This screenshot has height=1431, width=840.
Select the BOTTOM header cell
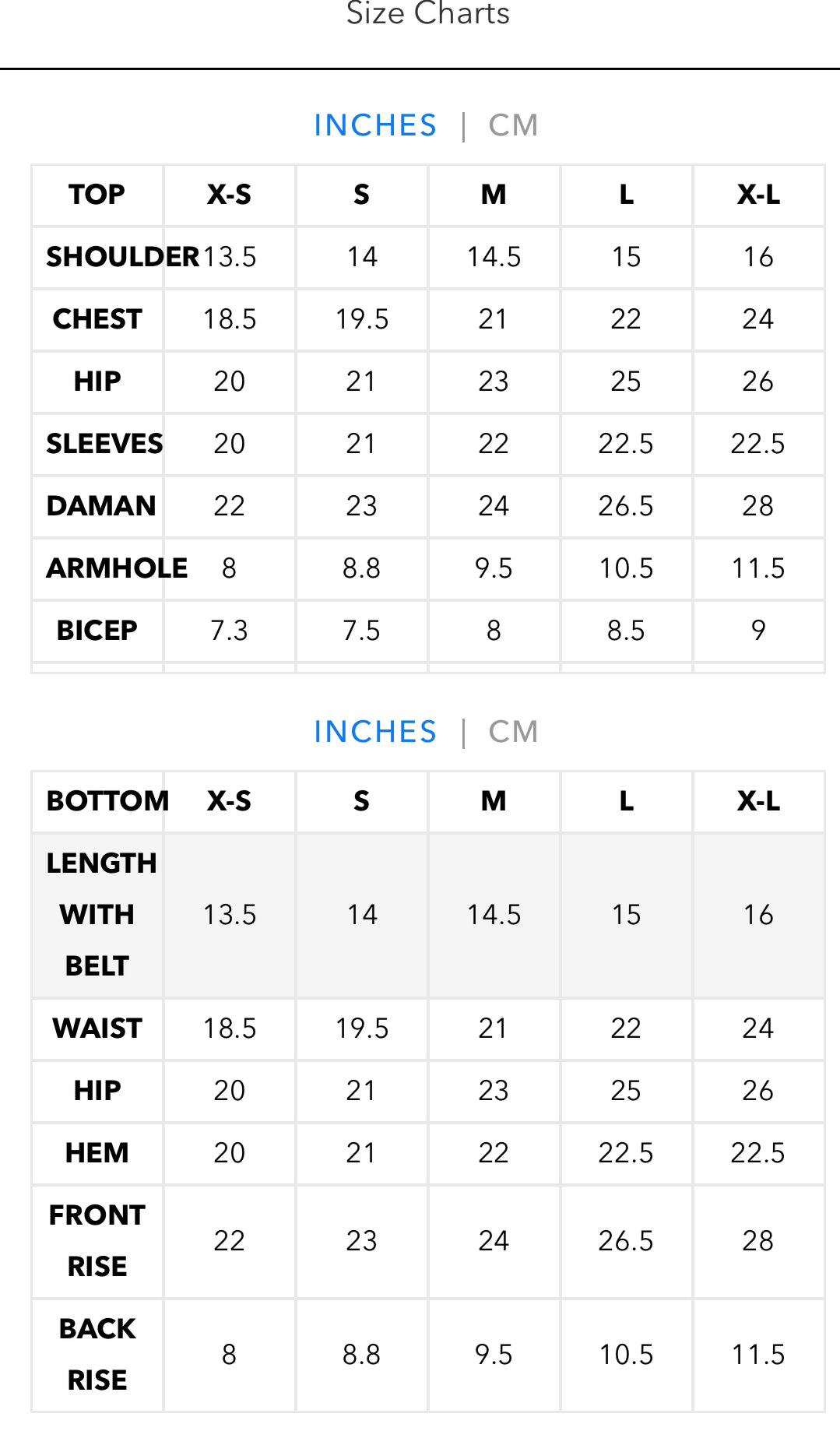click(x=107, y=801)
